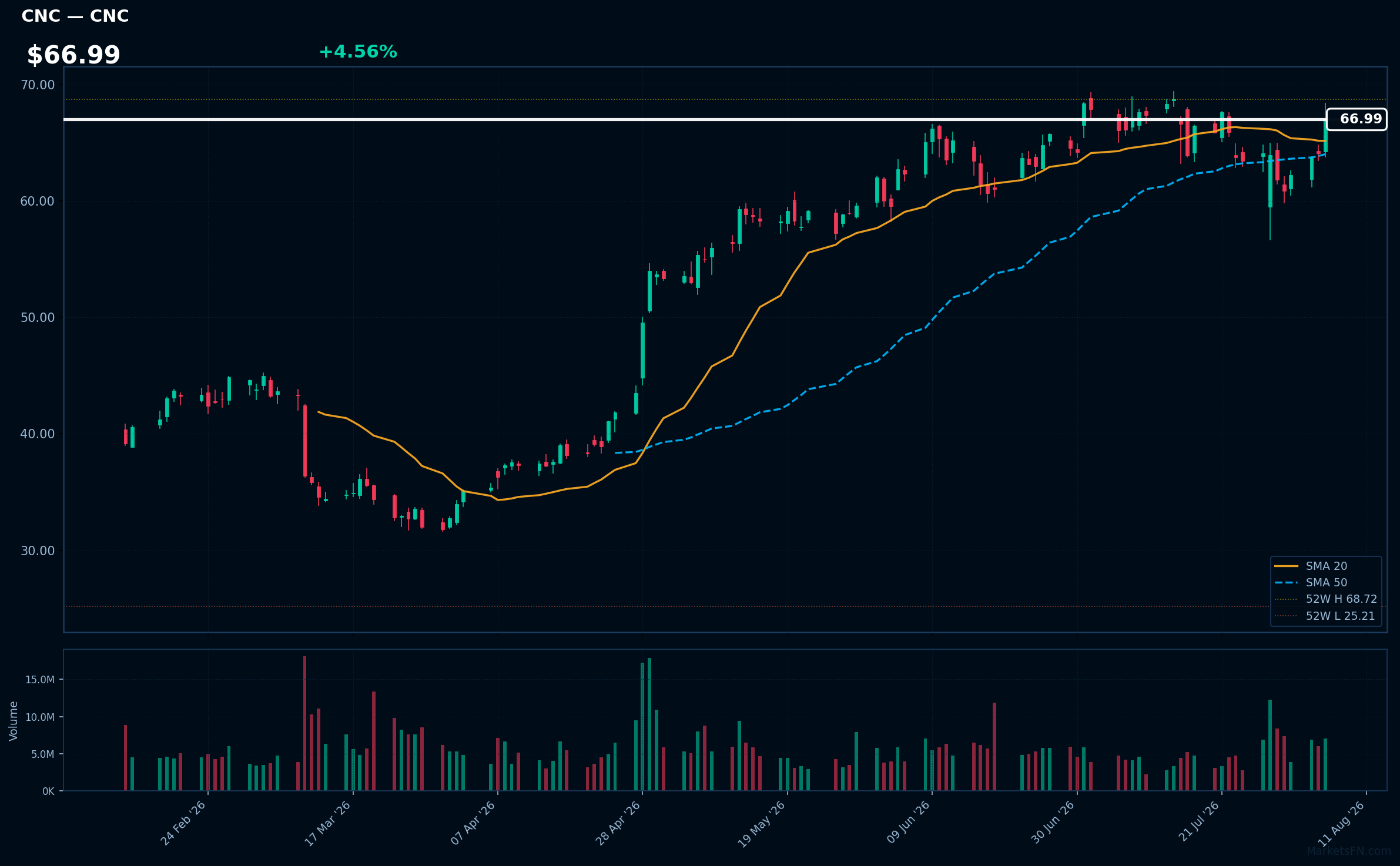Click the 66.99 price label on right axis
This screenshot has height=866, width=1400.
tap(1357, 119)
